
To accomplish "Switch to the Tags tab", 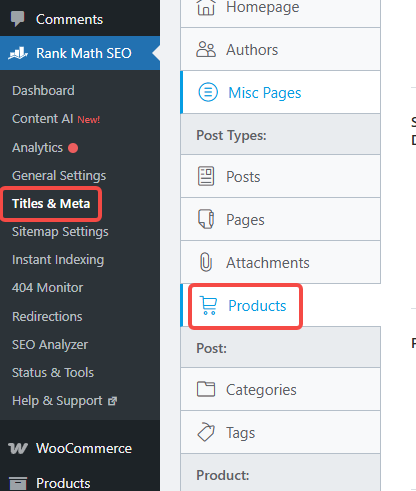I will [280, 432].
